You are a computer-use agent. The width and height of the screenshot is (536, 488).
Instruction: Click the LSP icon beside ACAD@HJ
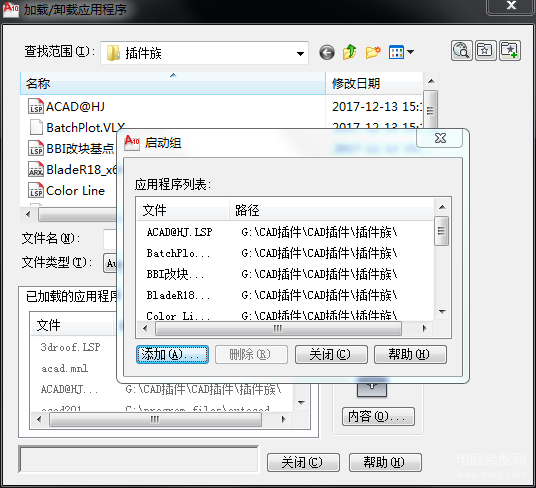click(x=36, y=106)
